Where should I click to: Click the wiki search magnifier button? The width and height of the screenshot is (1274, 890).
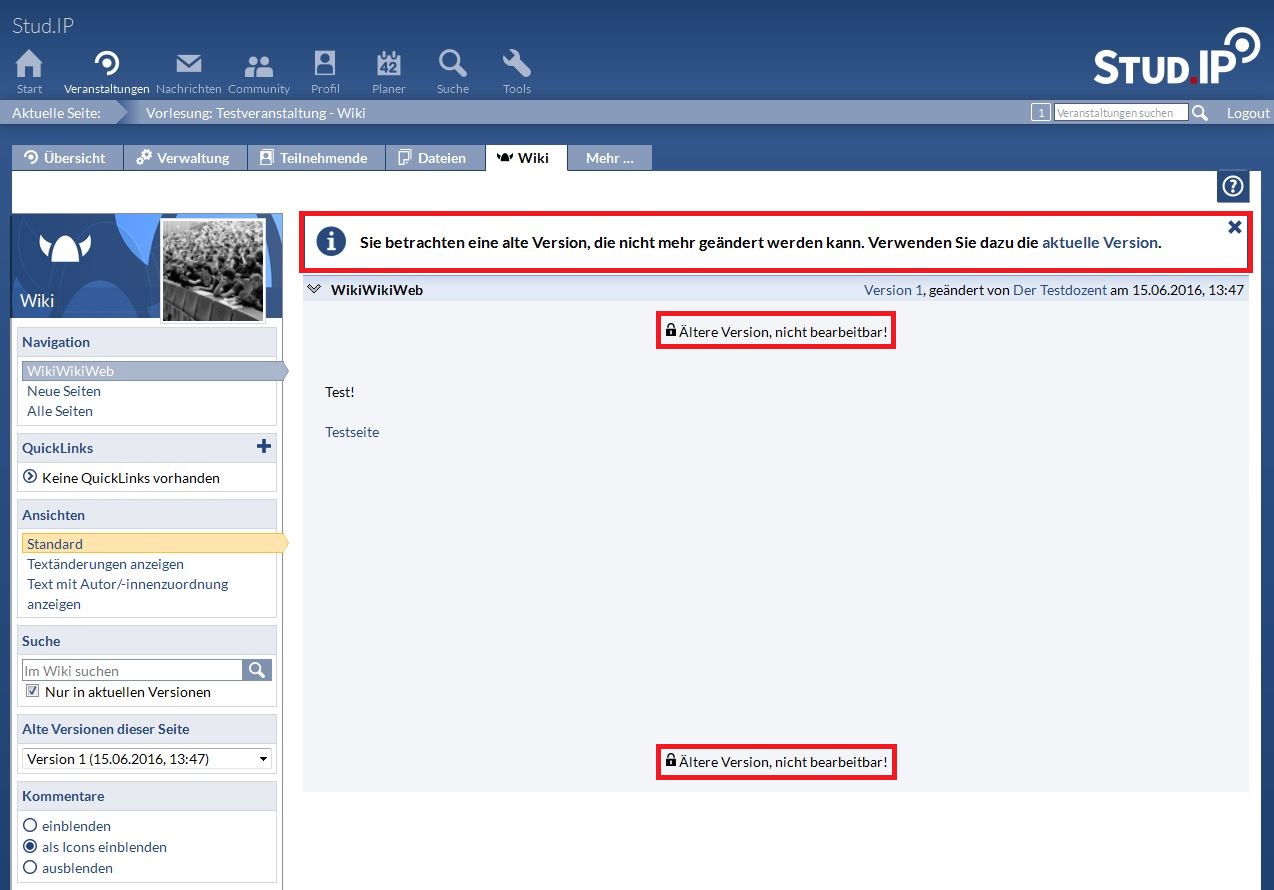(x=257, y=670)
